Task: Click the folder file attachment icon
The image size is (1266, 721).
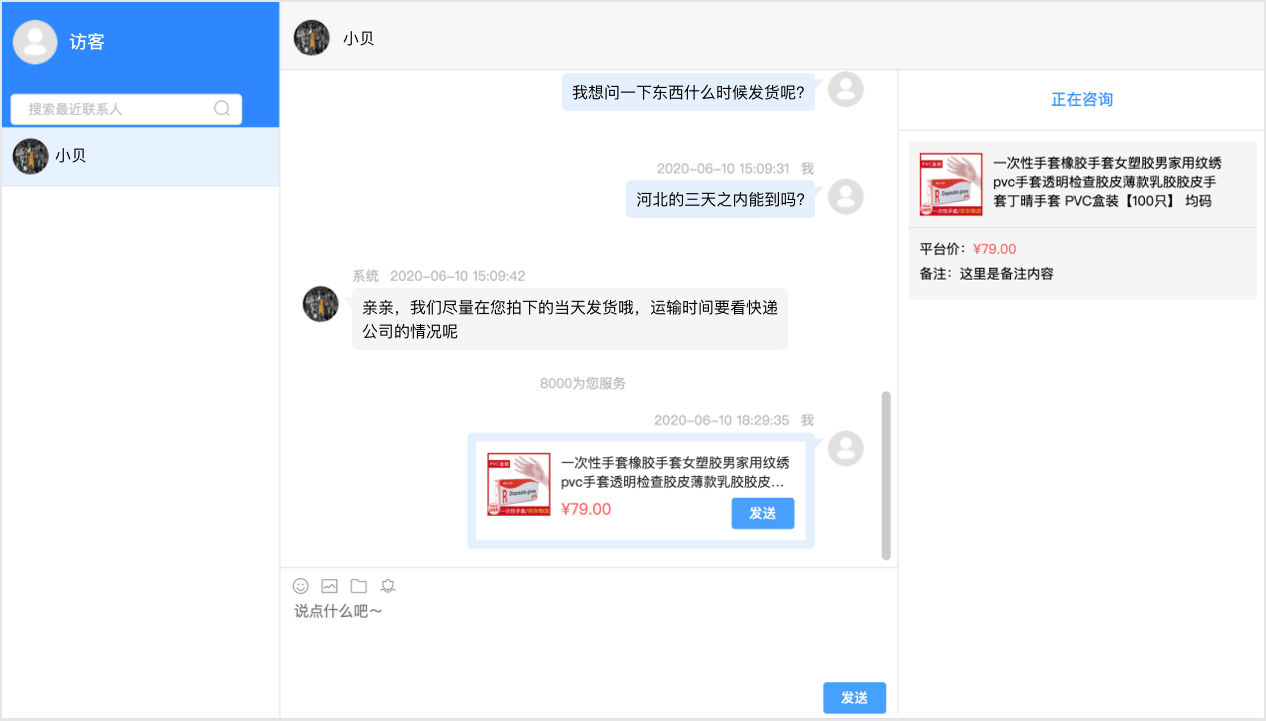Action: (x=359, y=586)
